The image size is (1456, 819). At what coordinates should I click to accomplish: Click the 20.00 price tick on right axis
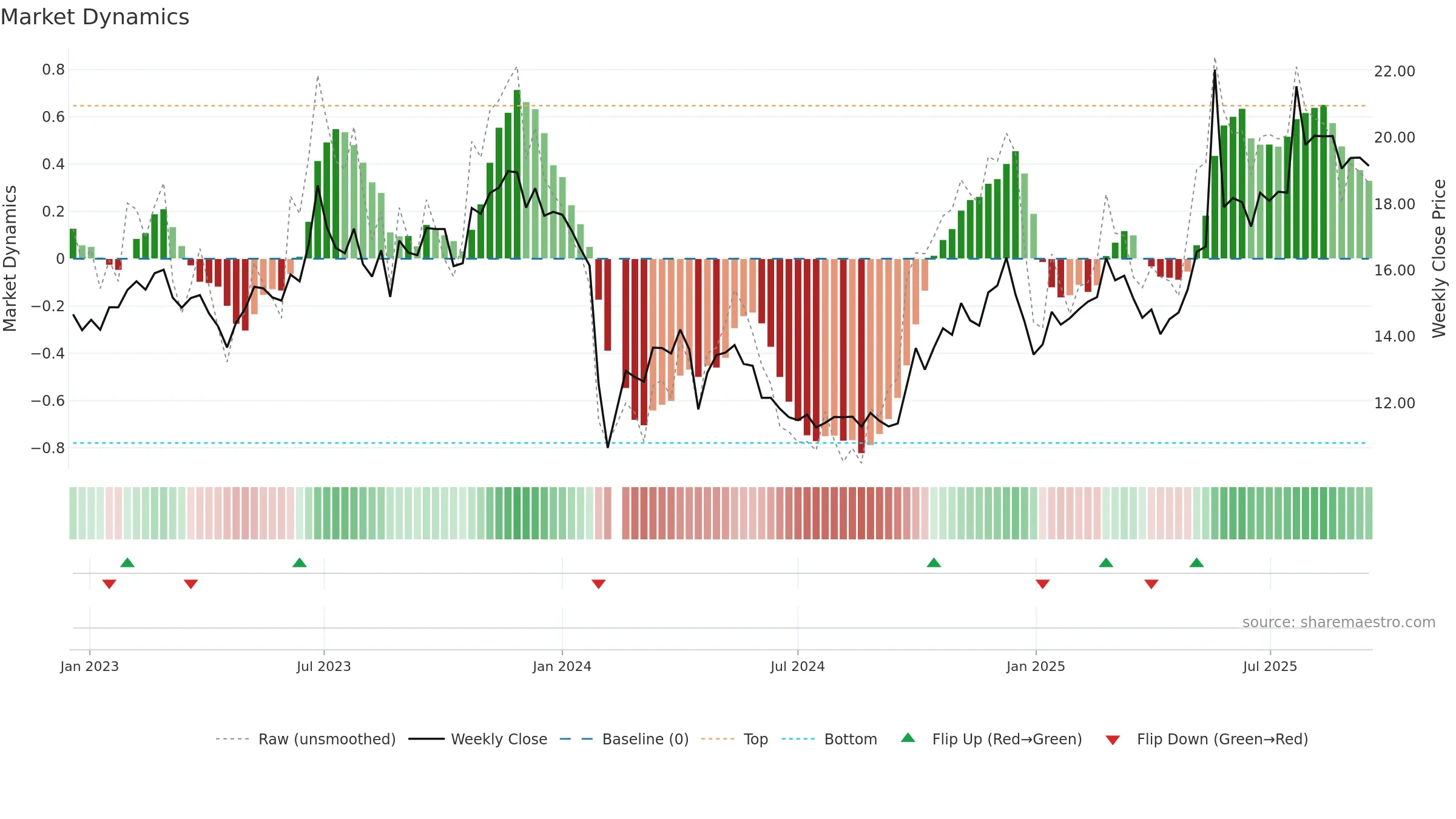(1395, 138)
